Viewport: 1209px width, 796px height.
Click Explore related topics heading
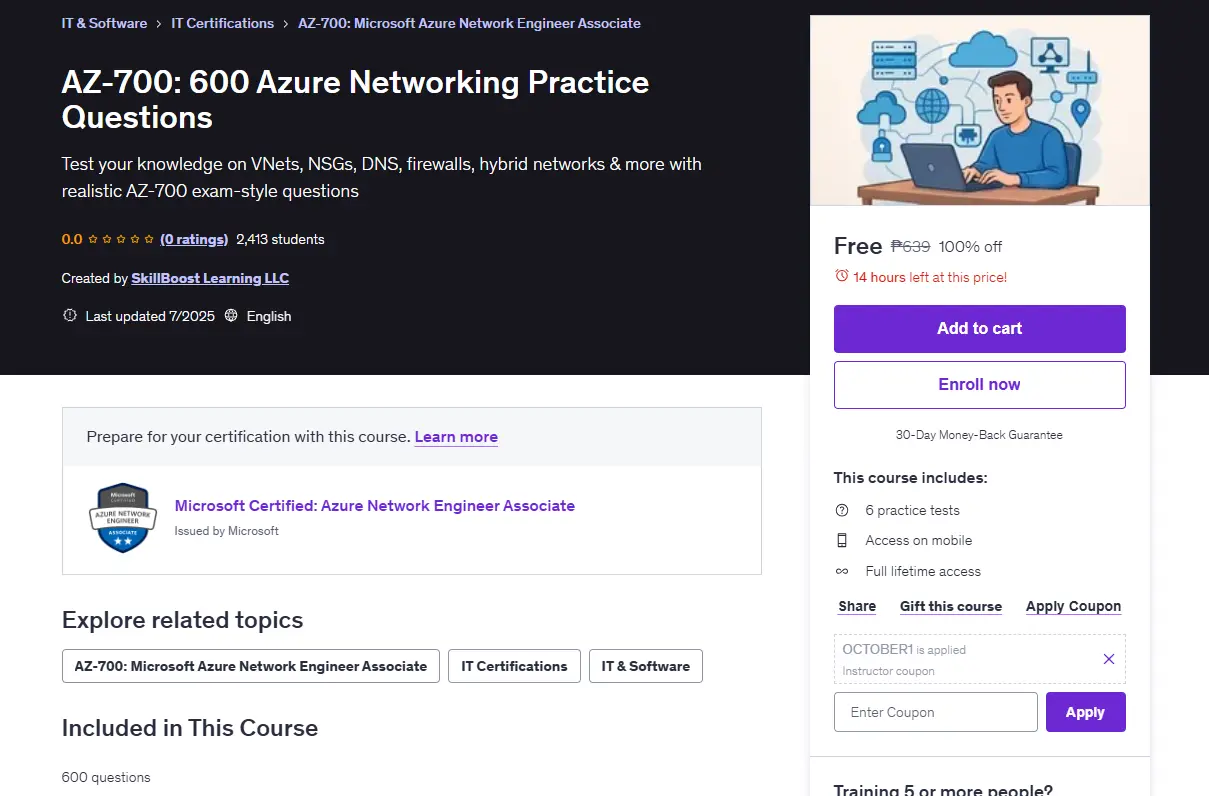183,620
